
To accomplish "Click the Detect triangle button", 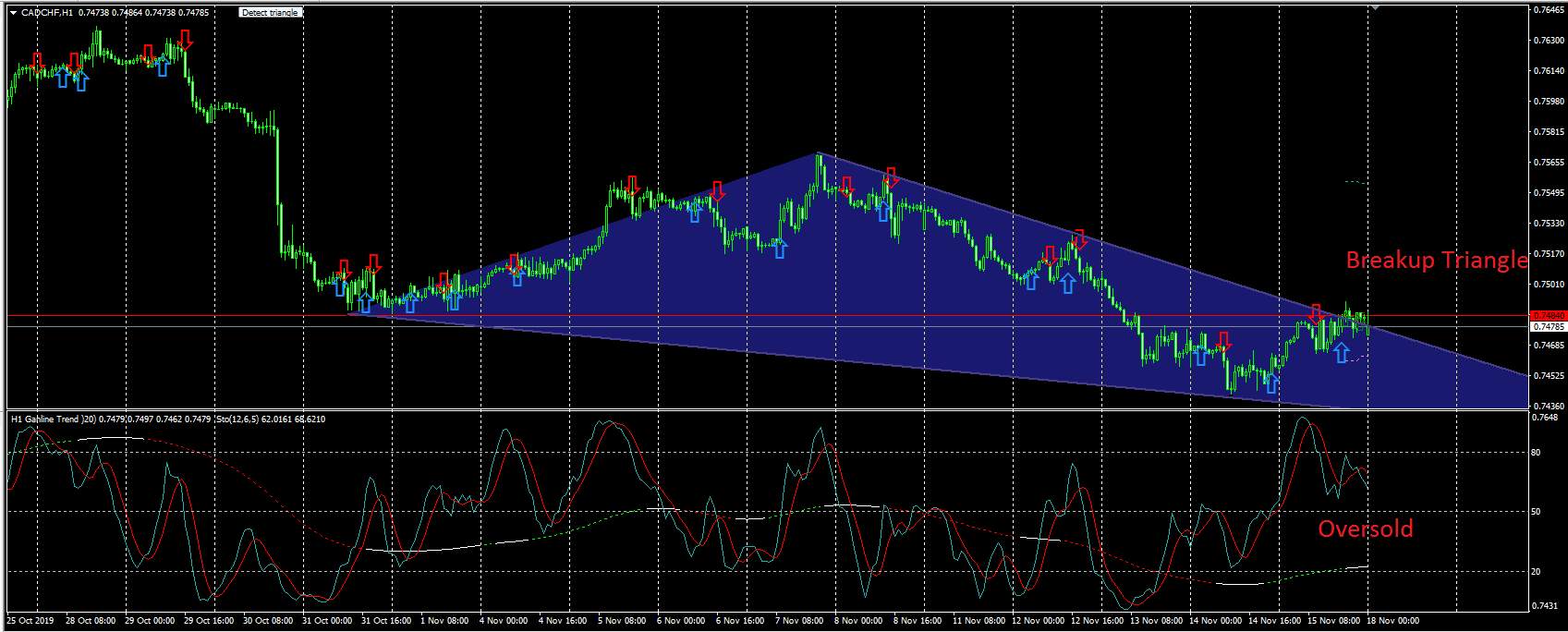I will point(270,13).
